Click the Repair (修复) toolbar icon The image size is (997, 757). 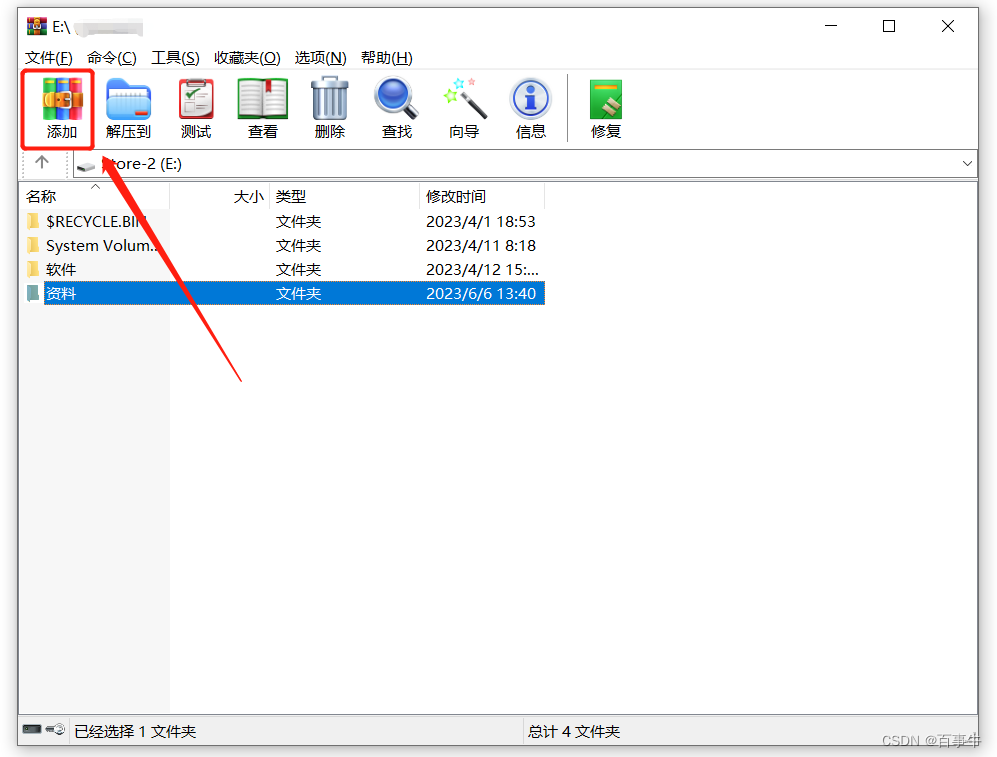click(605, 99)
